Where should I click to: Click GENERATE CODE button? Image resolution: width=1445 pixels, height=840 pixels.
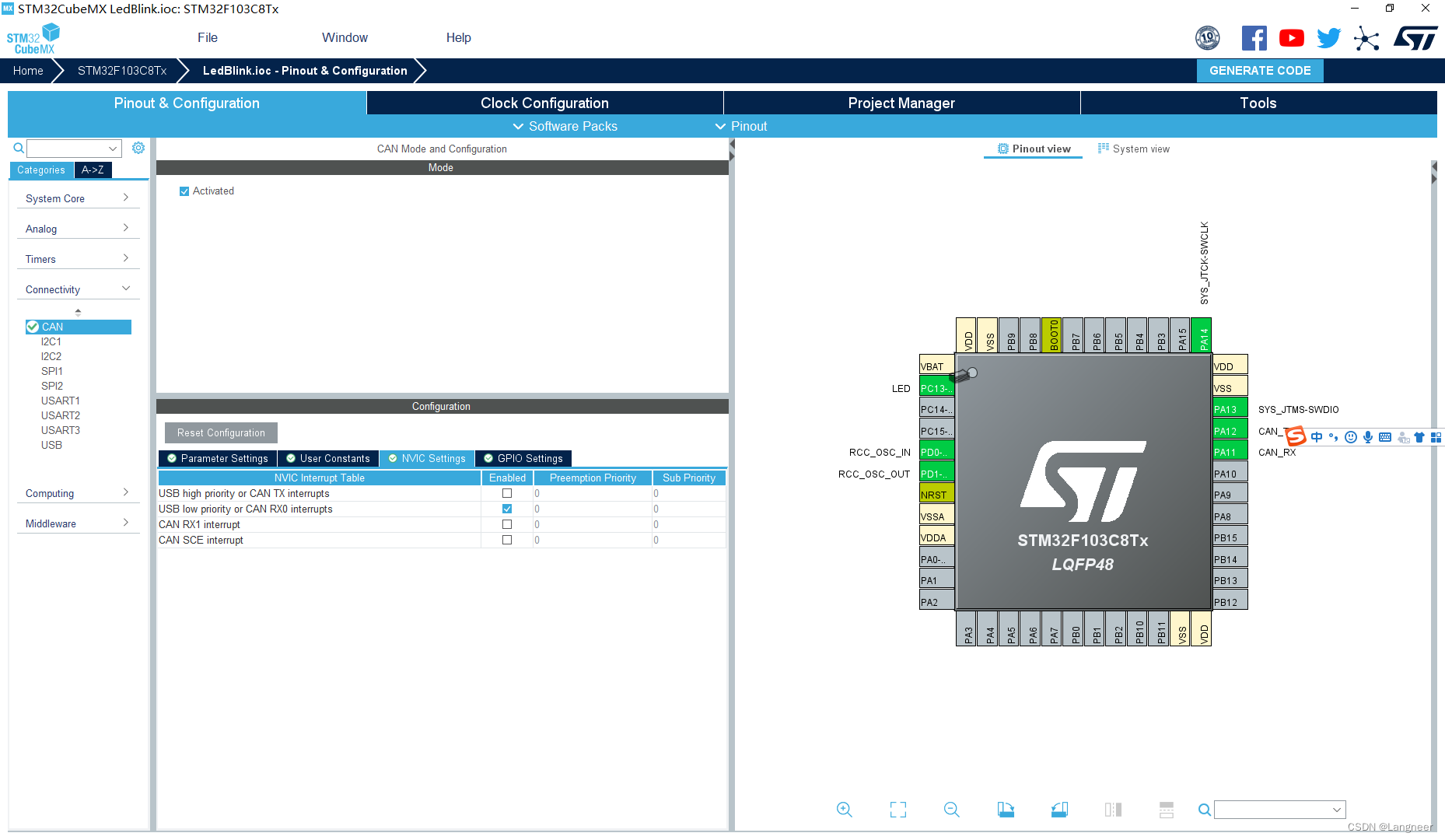[1260, 70]
